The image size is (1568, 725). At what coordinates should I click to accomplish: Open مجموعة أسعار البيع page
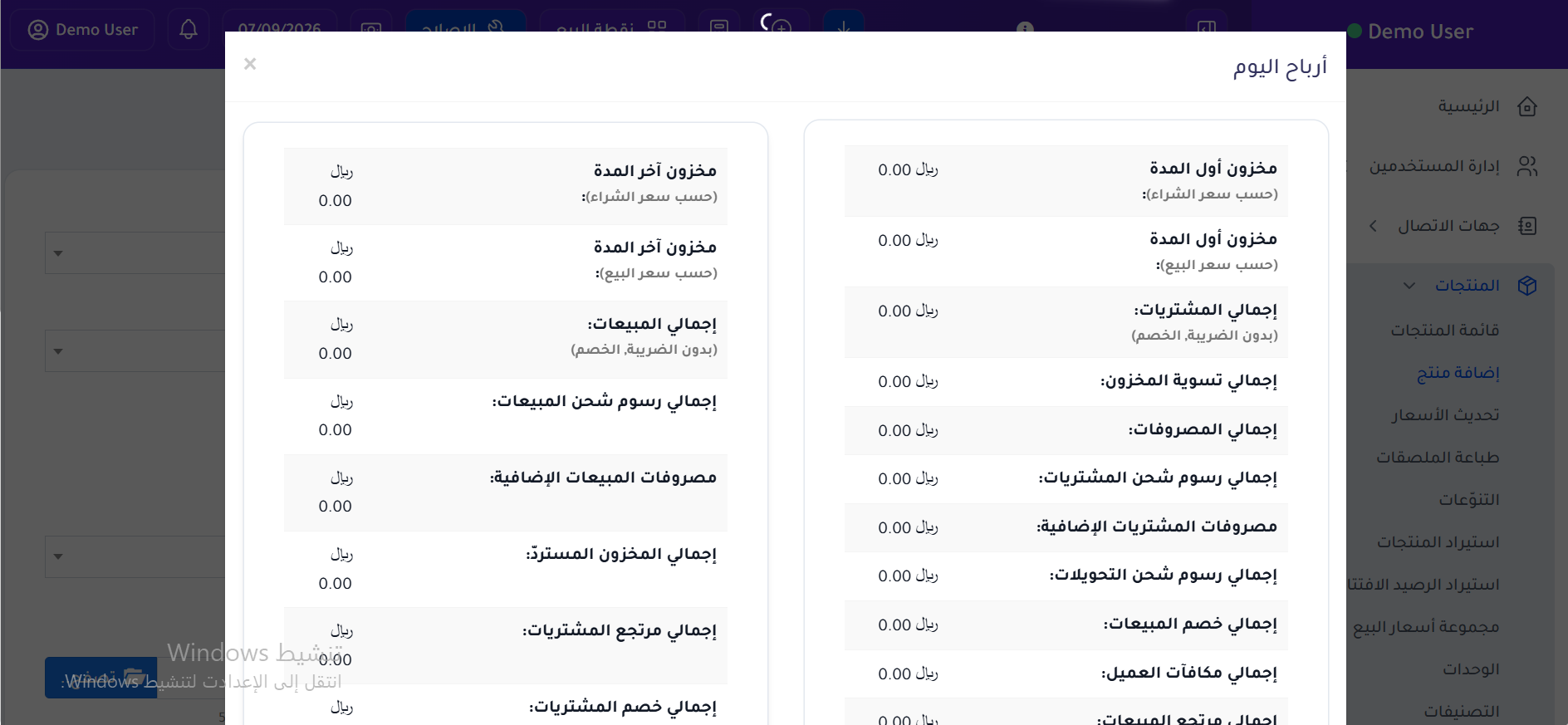1426,627
